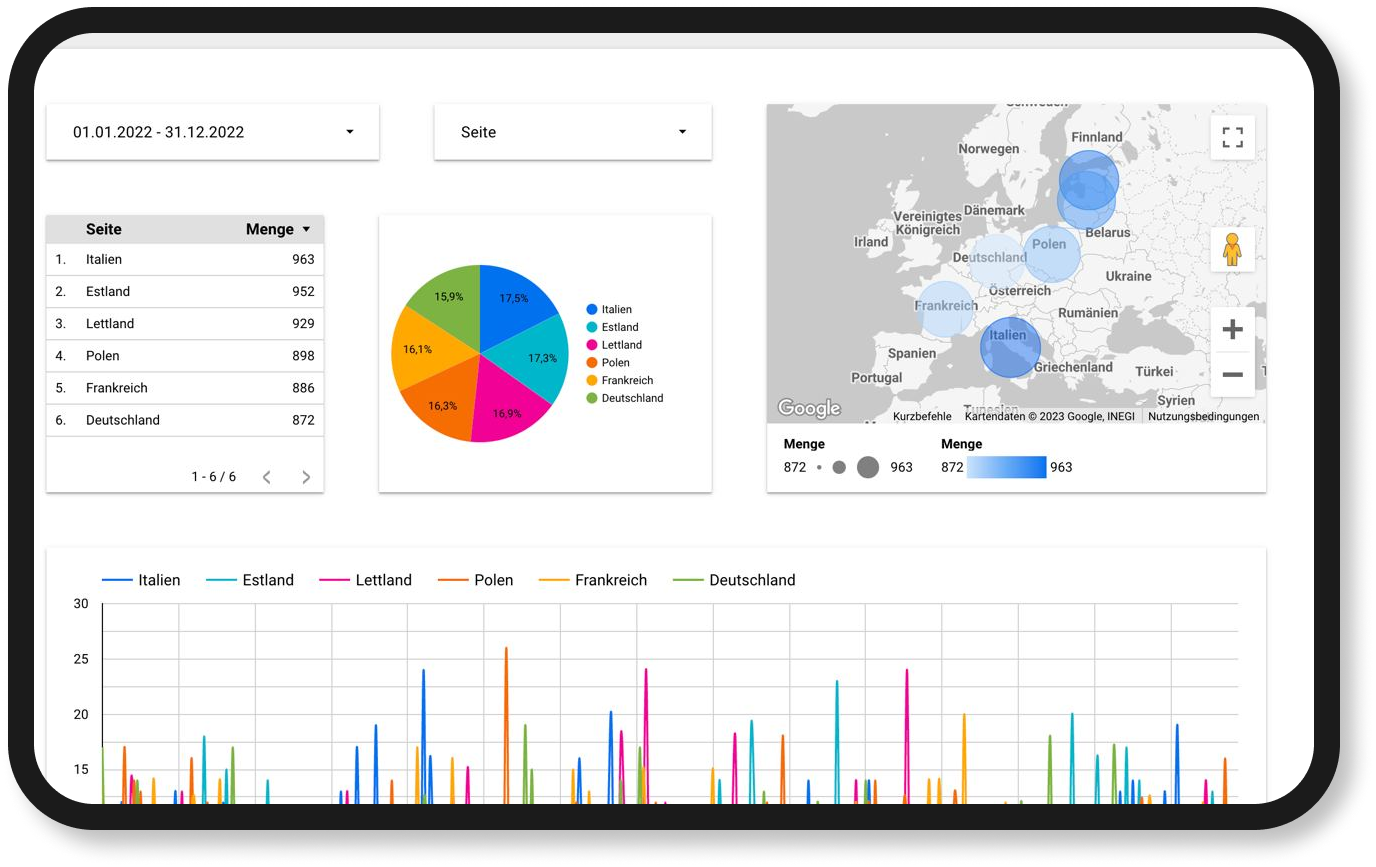Click the Google logo on the map

[809, 408]
